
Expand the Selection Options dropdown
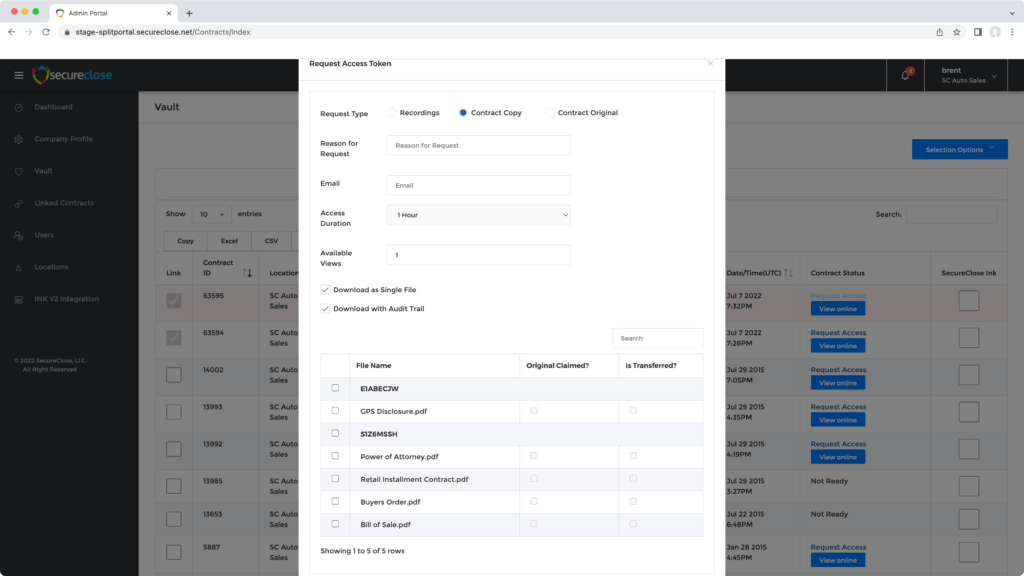959,150
